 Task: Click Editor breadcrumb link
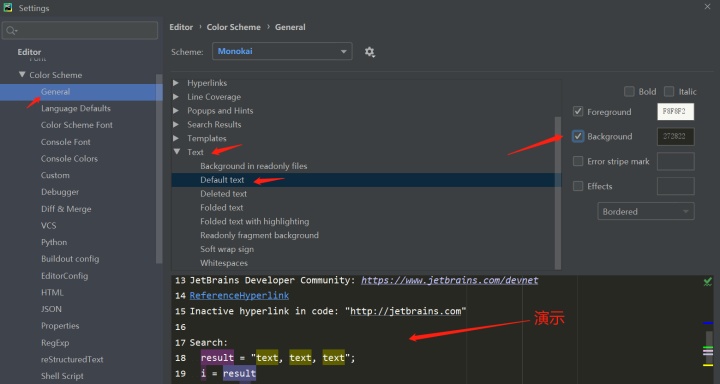click(x=181, y=27)
